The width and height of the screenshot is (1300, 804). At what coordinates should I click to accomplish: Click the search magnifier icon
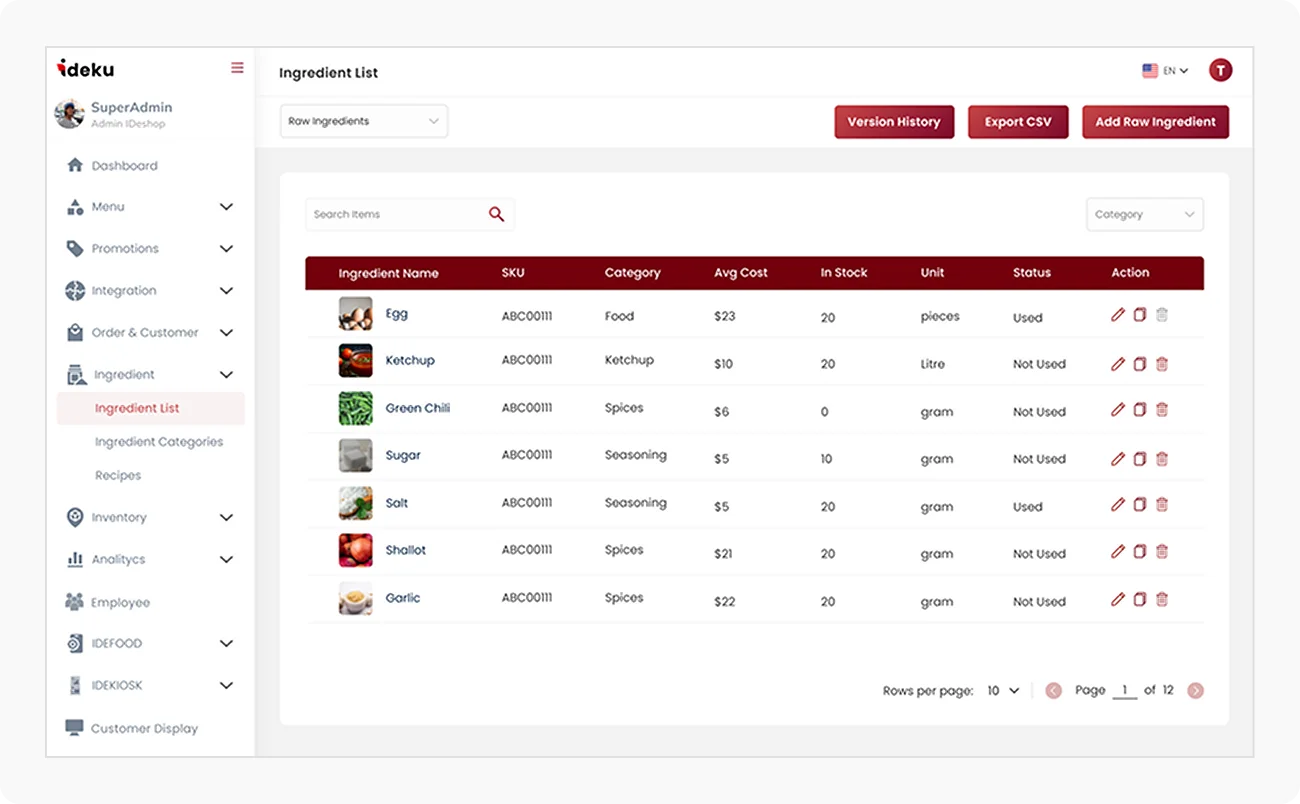[496, 214]
